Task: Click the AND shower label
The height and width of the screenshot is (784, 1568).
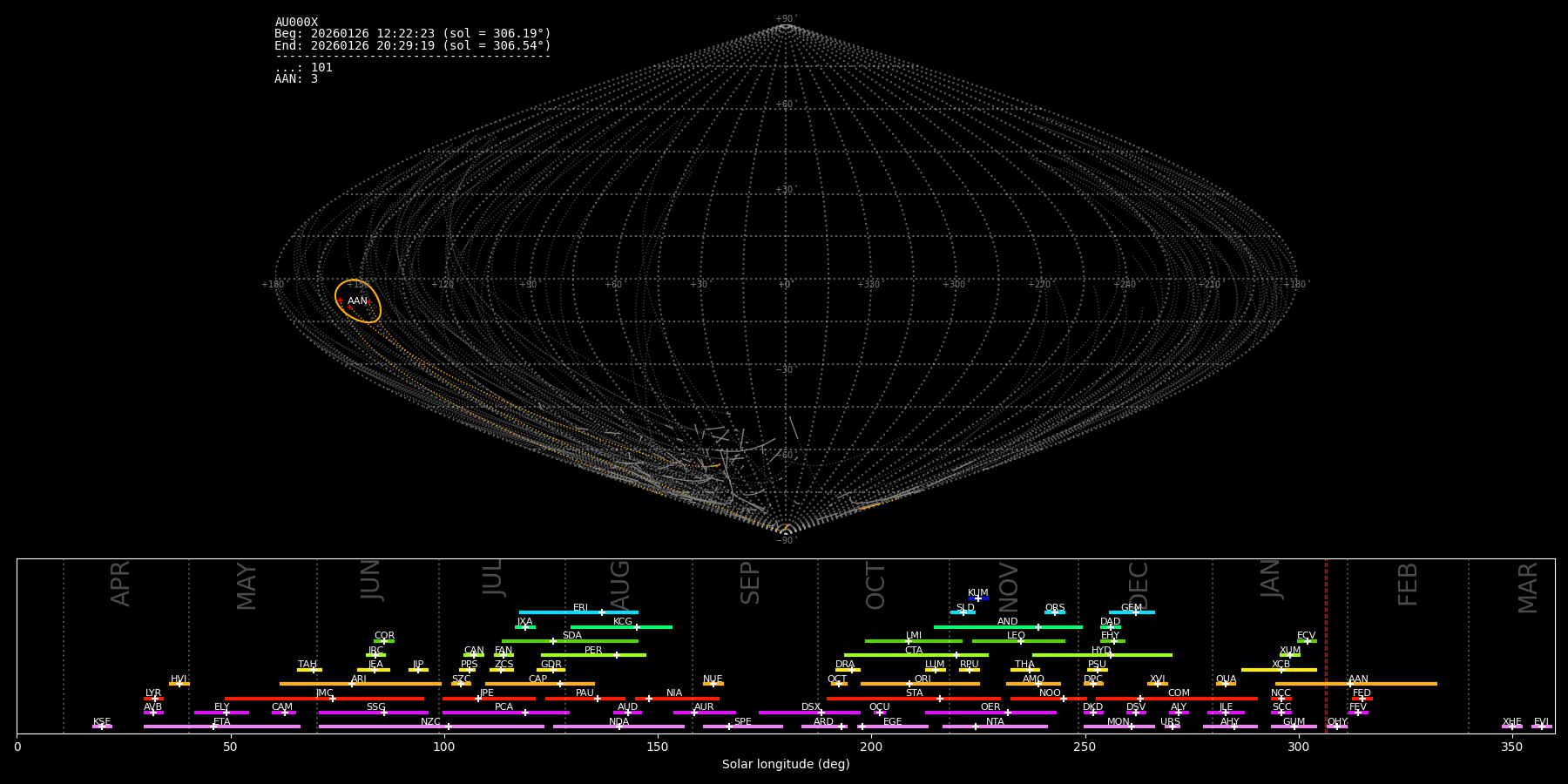Action: coord(1007,622)
